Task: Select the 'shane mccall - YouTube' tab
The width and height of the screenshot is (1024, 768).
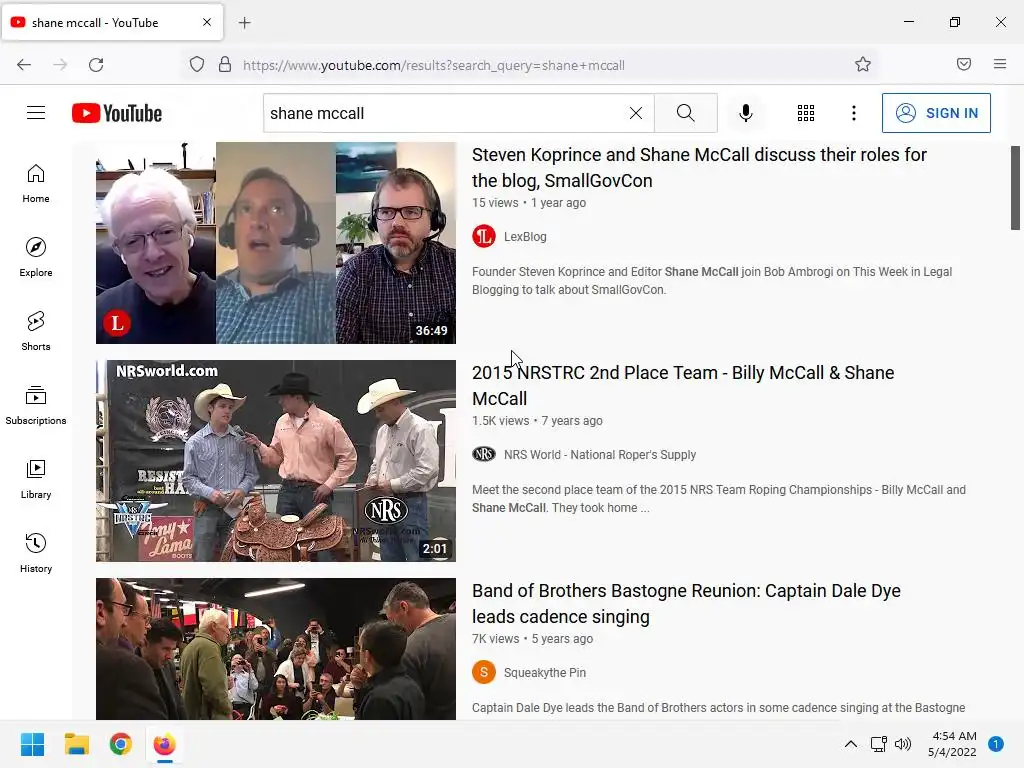Action: click(x=112, y=22)
